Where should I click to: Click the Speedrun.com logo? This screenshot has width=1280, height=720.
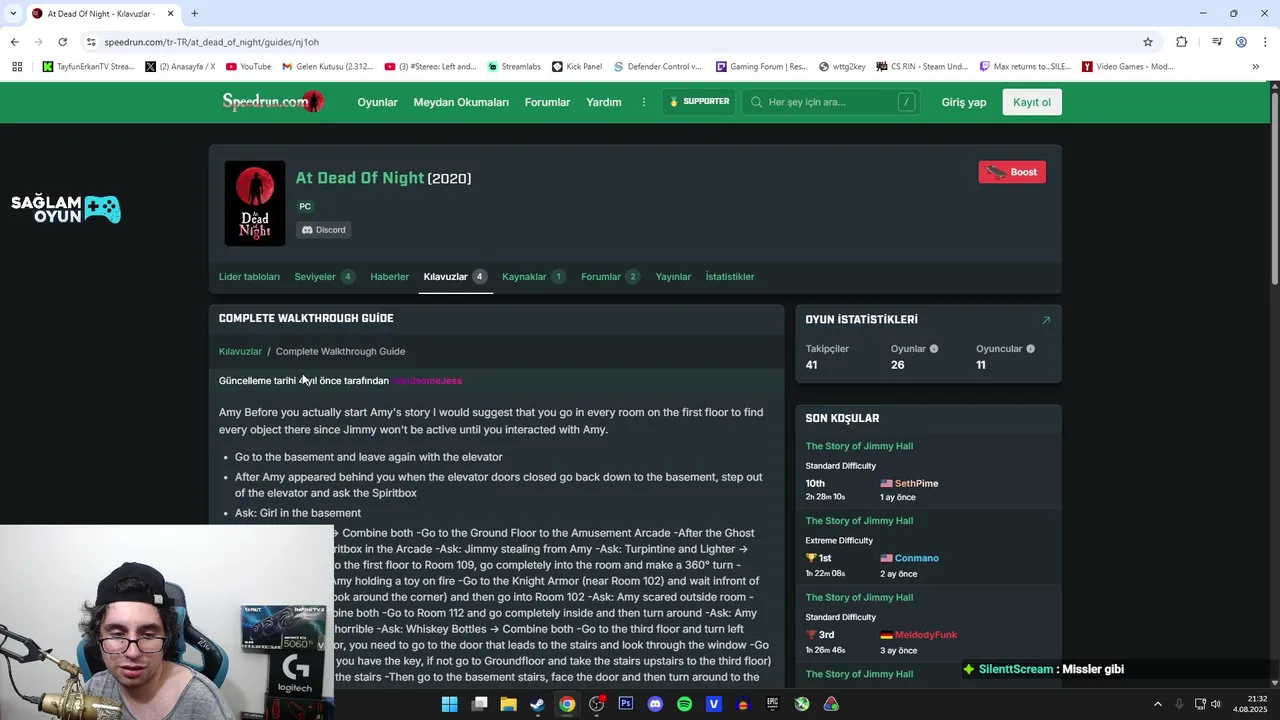click(273, 102)
